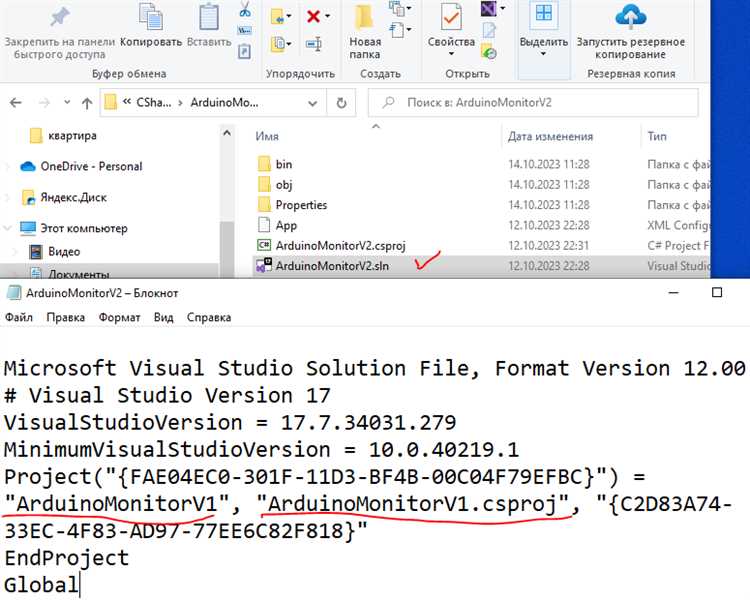Open the Свойства dropdown arrow
The image size is (750, 600).
(451, 54)
